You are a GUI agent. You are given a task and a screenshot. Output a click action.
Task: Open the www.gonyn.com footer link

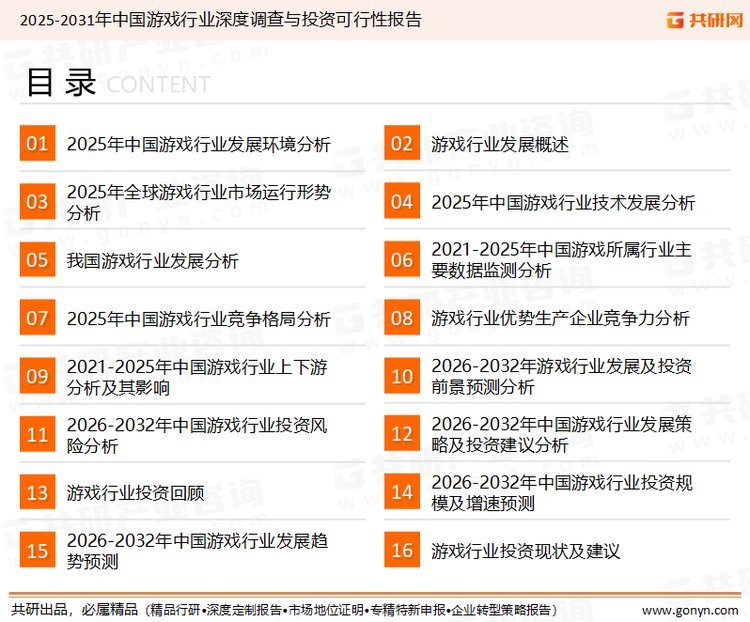coord(690,611)
